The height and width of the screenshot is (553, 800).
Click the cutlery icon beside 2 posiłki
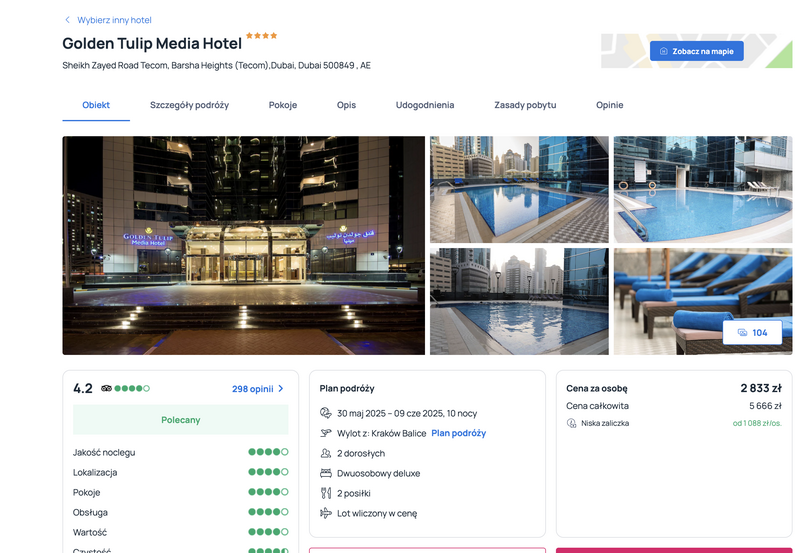[x=326, y=493]
